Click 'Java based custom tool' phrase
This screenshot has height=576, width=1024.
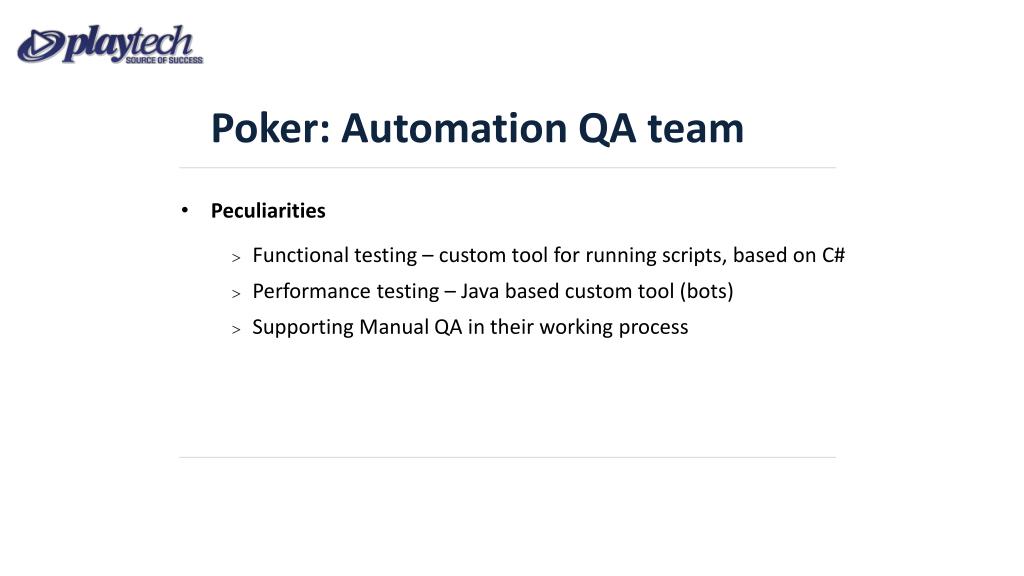(x=567, y=291)
